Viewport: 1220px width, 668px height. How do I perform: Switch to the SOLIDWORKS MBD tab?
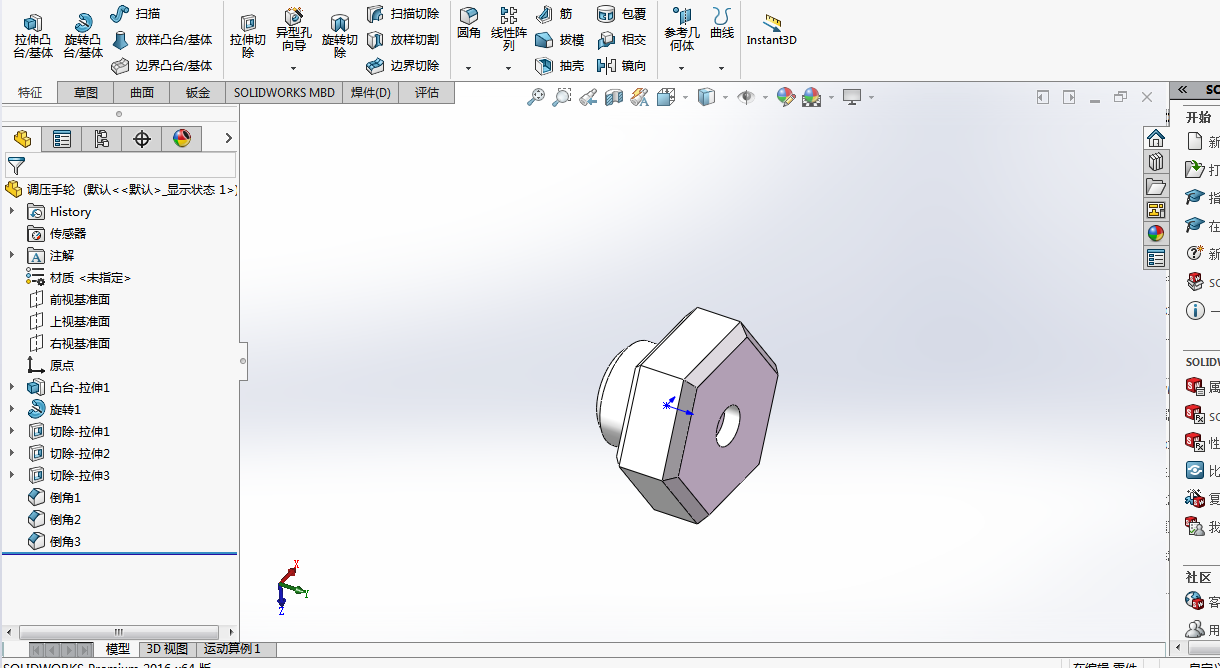(285, 93)
